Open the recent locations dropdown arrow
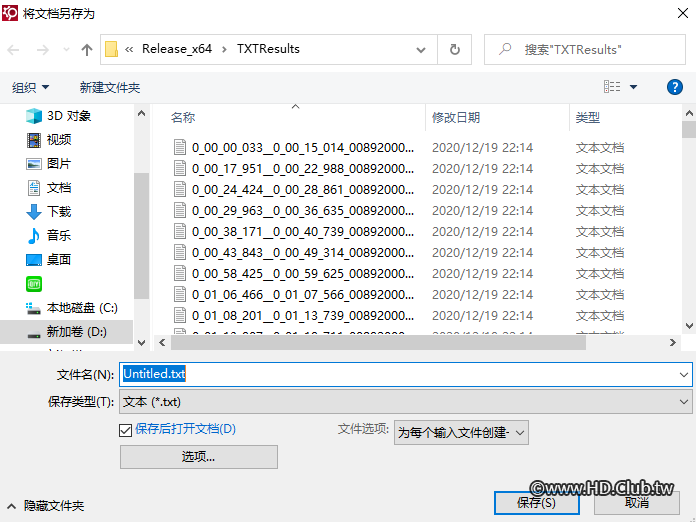The height and width of the screenshot is (522, 696). 66,50
